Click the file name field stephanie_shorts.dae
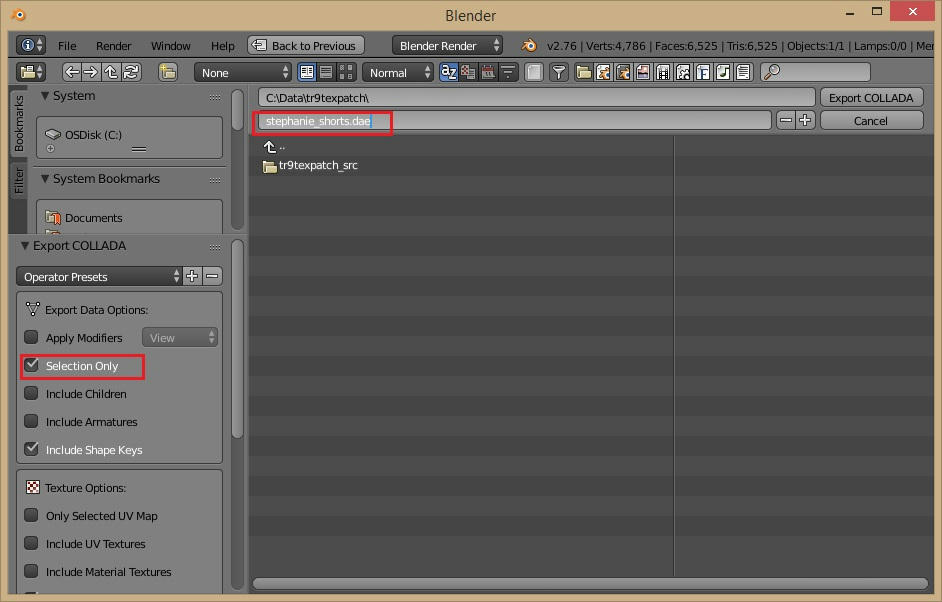The image size is (942, 602). point(514,121)
